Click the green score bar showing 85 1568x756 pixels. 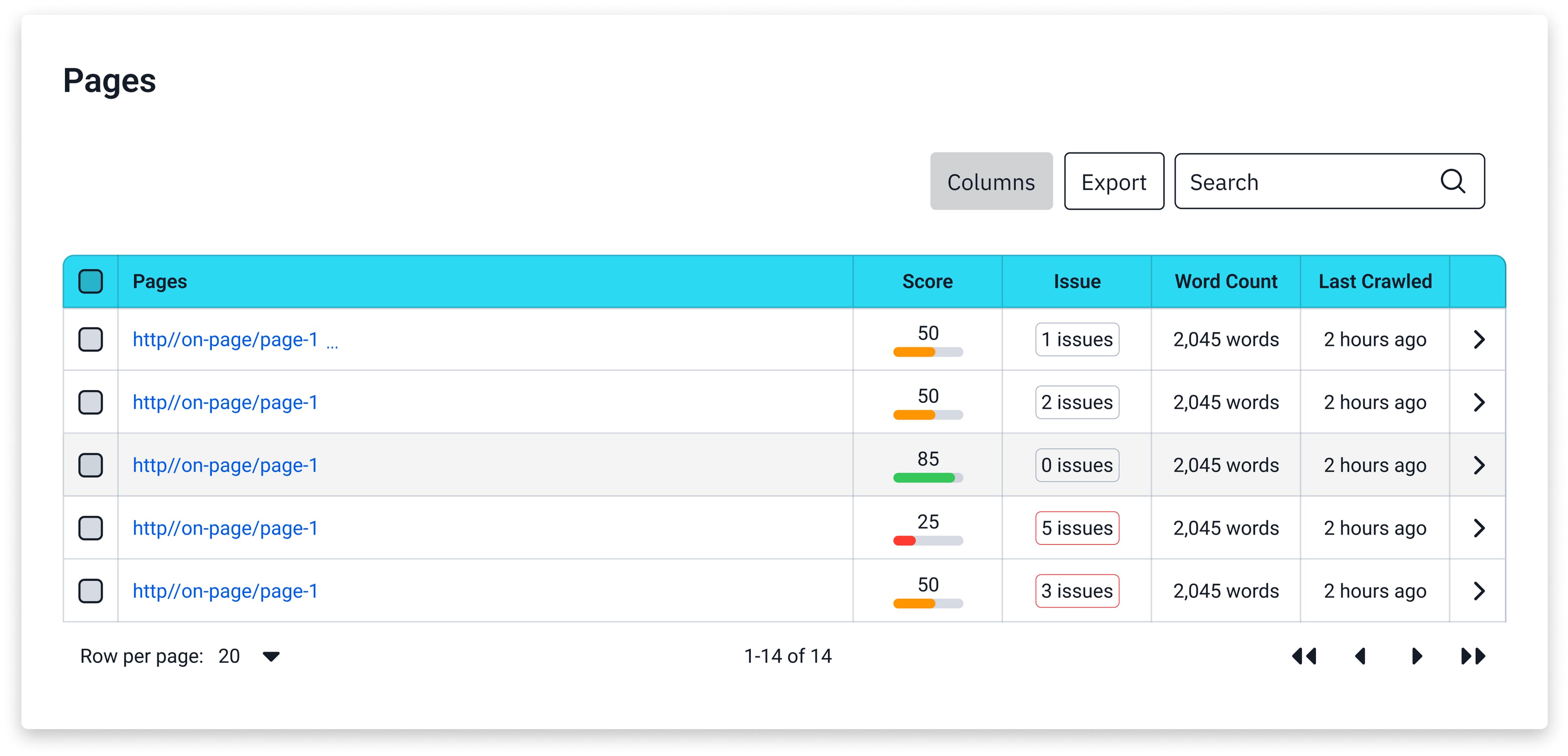tap(923, 478)
